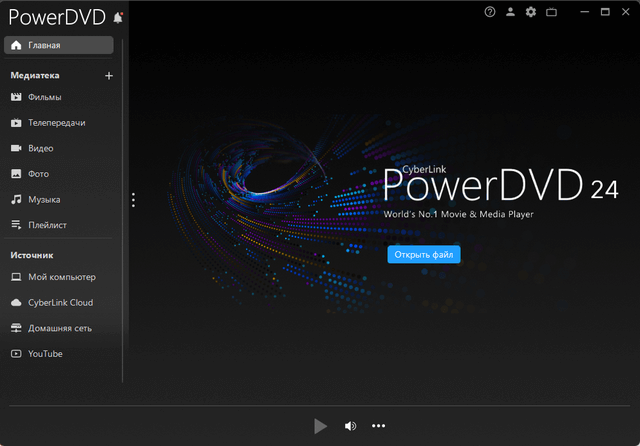Select Главная in the sidebar
Image resolution: width=640 pixels, height=446 pixels.
click(x=58, y=46)
